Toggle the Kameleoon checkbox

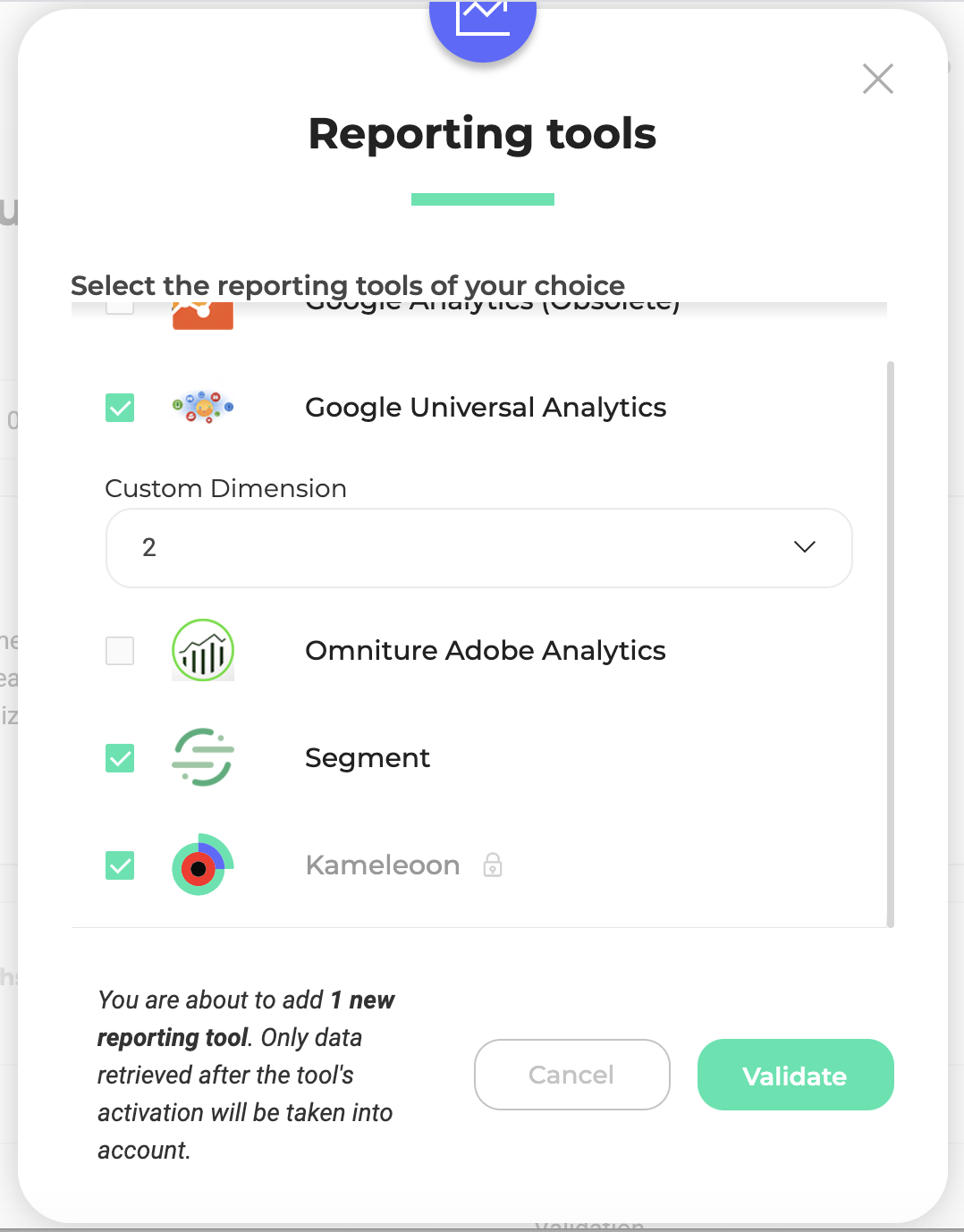pos(120,865)
